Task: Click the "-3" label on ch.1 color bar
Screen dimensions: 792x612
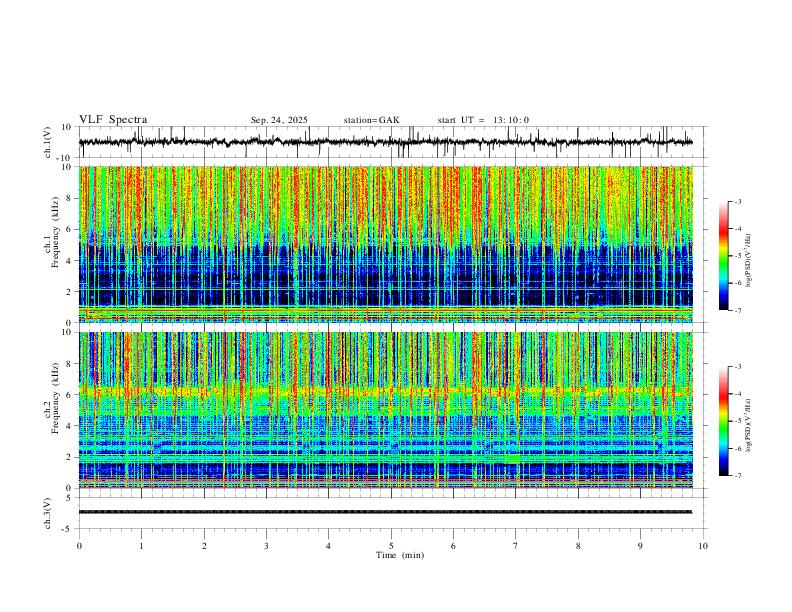Action: (737, 201)
